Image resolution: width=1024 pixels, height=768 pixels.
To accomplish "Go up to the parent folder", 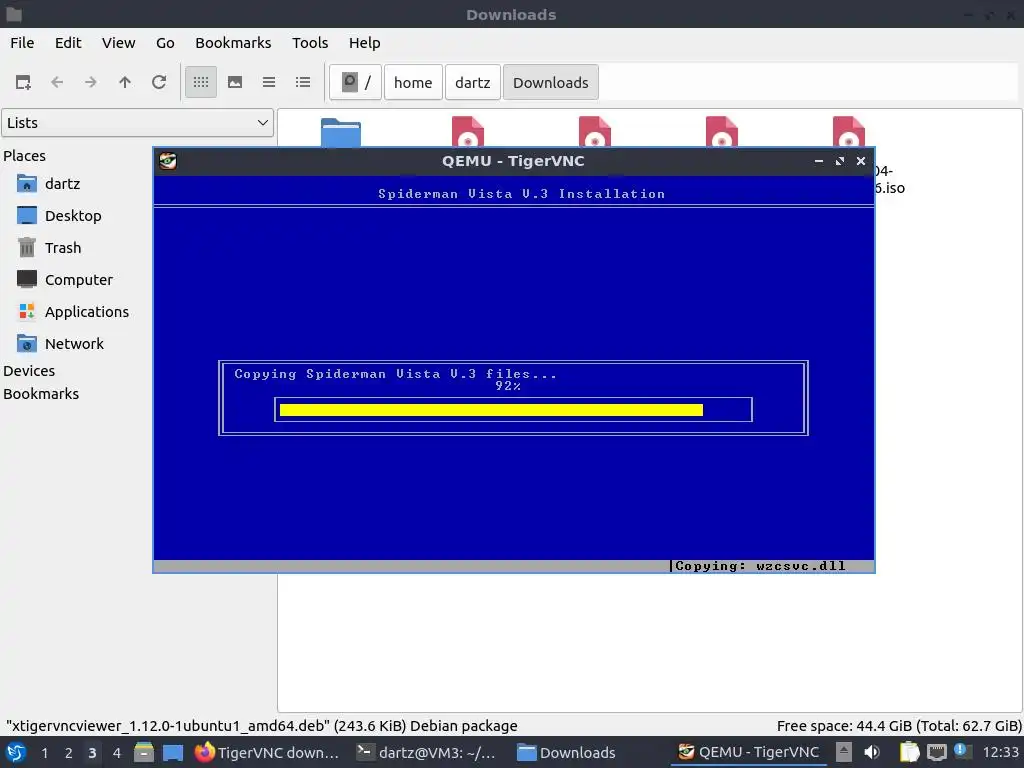I will pyautogui.click(x=125, y=82).
